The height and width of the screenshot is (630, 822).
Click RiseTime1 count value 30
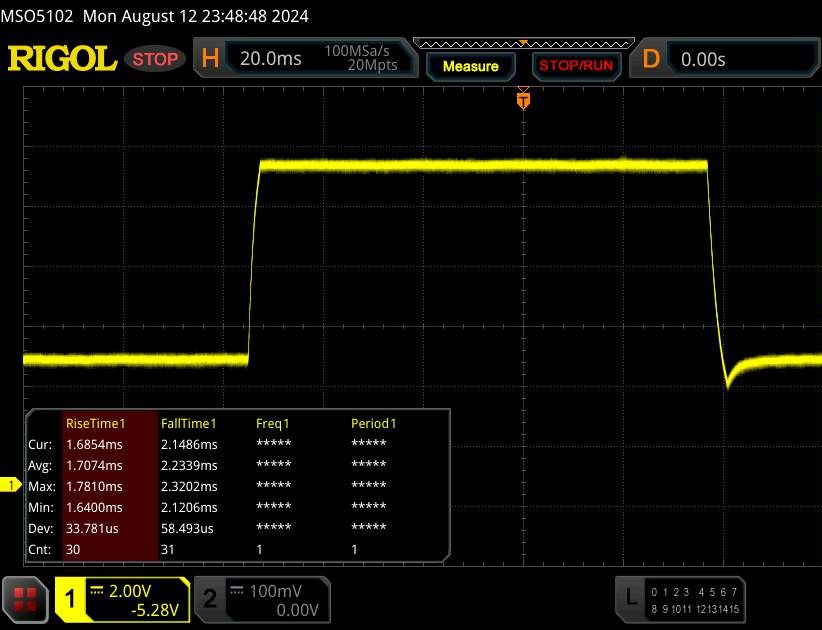click(x=73, y=549)
